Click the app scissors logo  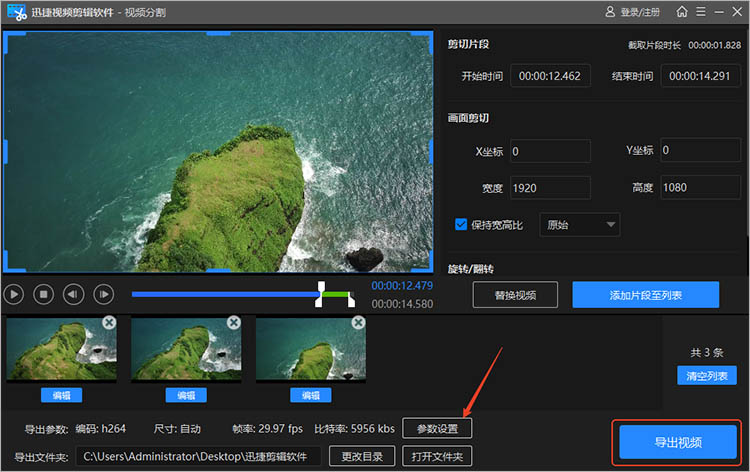pyautogui.click(x=17, y=12)
